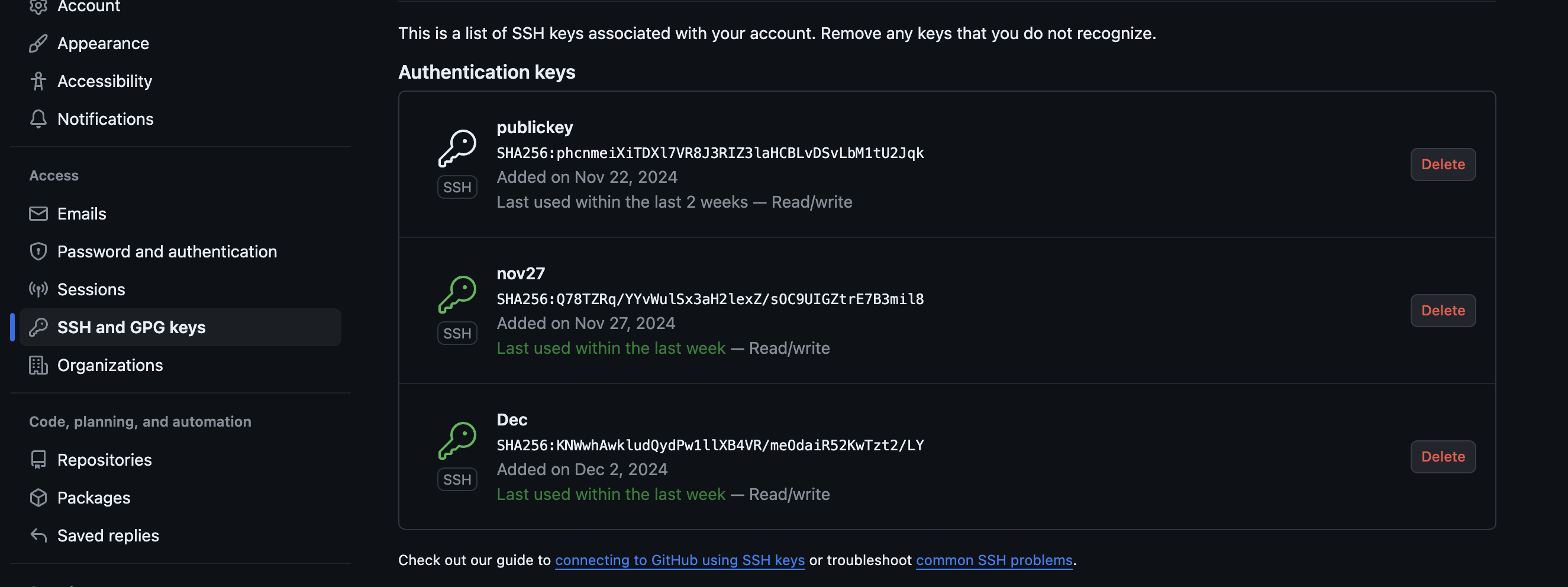Click 'Added on Dec 2, 2024' text
This screenshot has height=587, width=1568.
click(582, 469)
